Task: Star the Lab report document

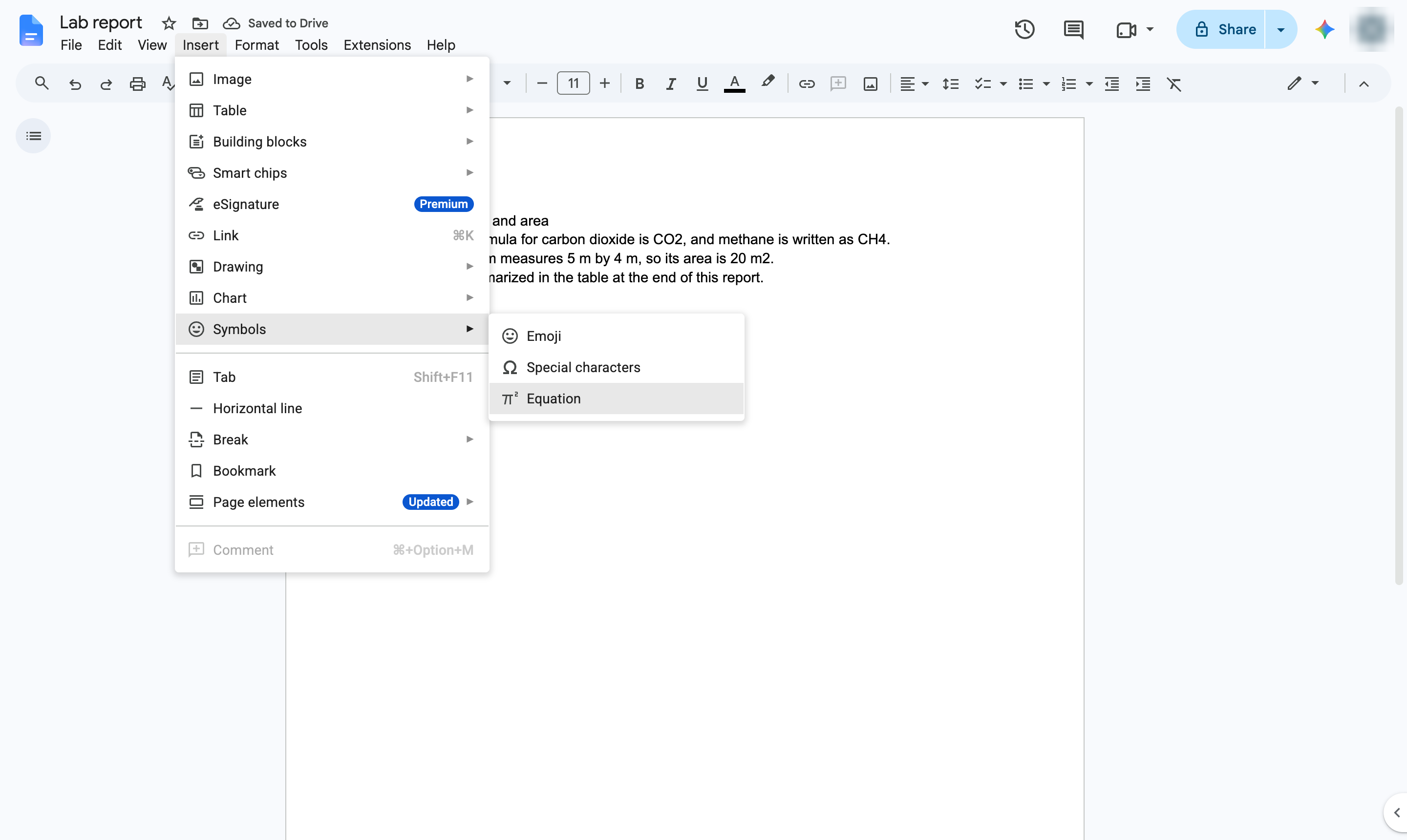Action: pyautogui.click(x=169, y=23)
